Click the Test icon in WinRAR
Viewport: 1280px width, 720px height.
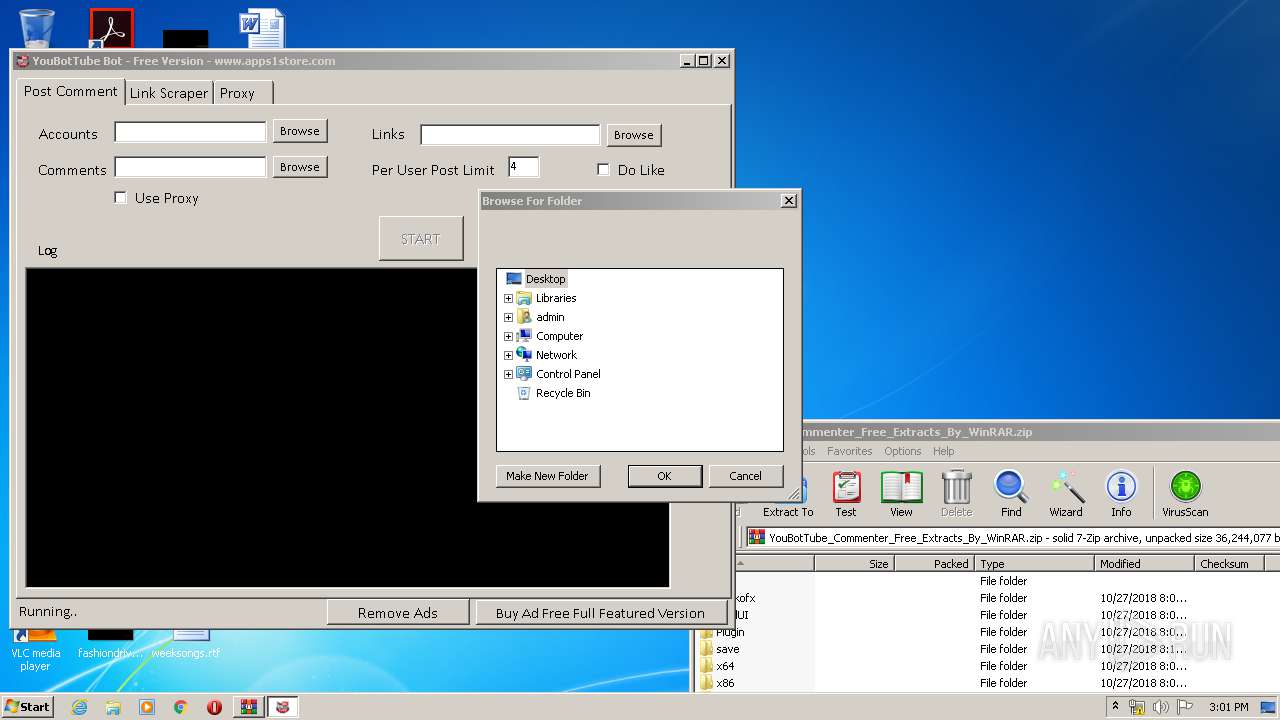846,494
